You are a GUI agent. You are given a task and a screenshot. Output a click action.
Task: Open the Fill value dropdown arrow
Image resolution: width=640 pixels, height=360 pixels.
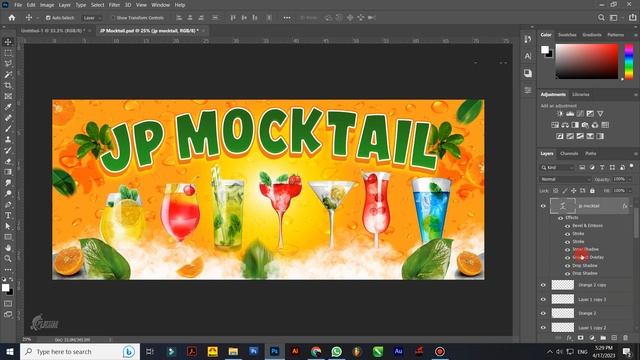[630, 191]
